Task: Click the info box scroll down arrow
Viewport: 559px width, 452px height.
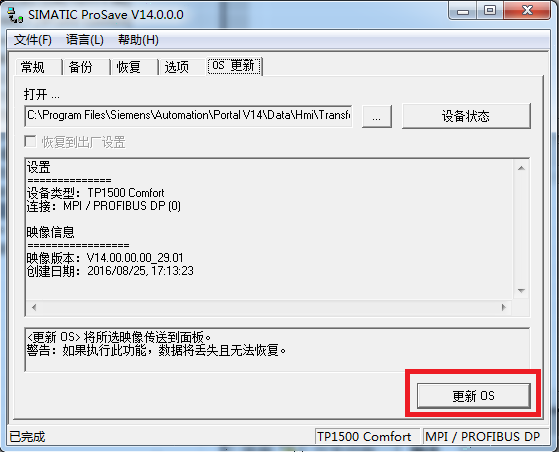Action: tap(521, 291)
